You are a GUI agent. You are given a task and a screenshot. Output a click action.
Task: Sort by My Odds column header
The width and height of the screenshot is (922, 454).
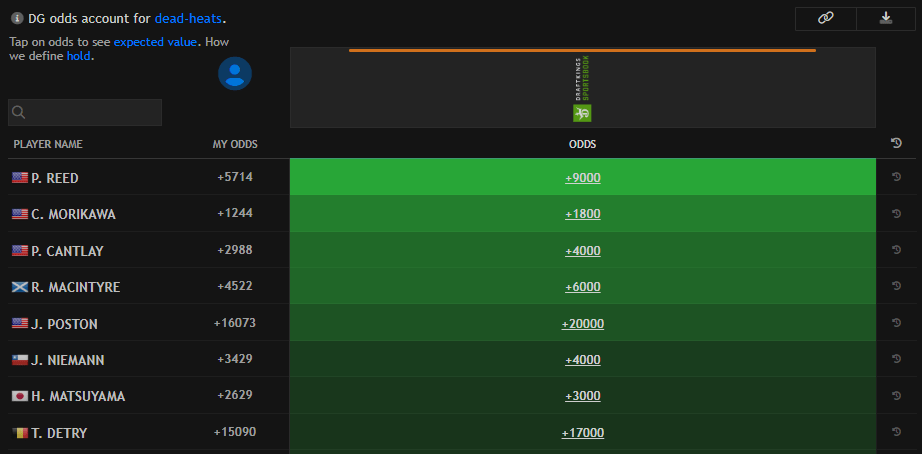pyautogui.click(x=235, y=144)
